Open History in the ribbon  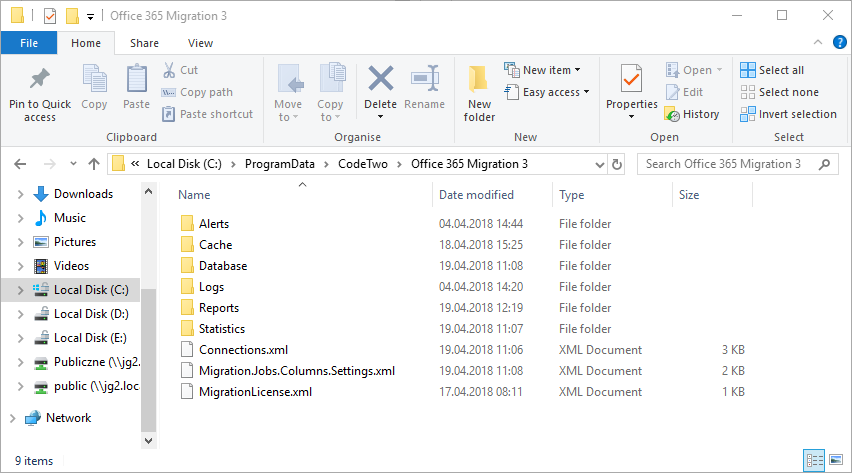tap(692, 114)
